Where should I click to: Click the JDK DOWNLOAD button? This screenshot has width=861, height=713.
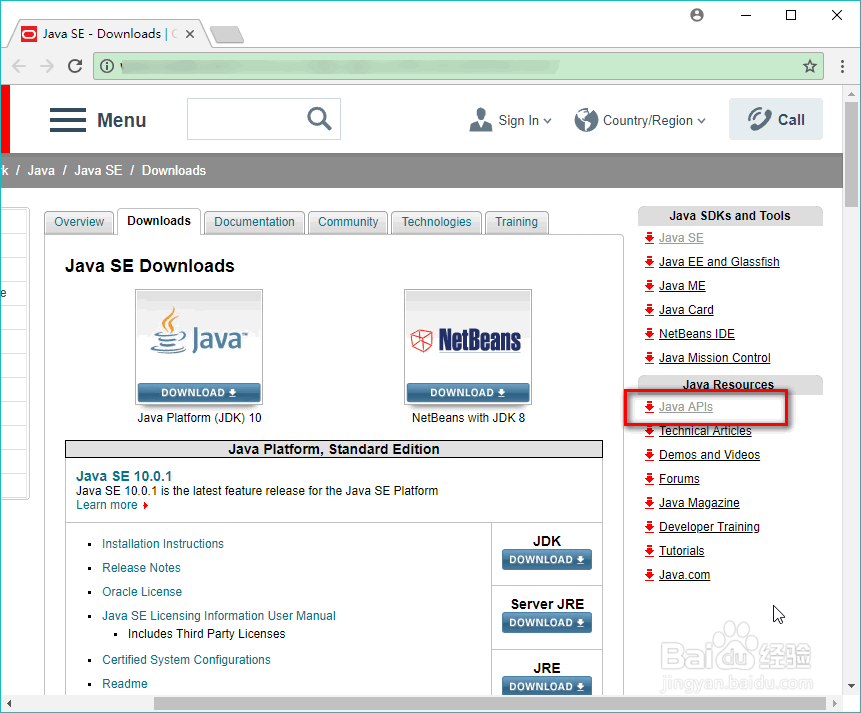point(547,560)
